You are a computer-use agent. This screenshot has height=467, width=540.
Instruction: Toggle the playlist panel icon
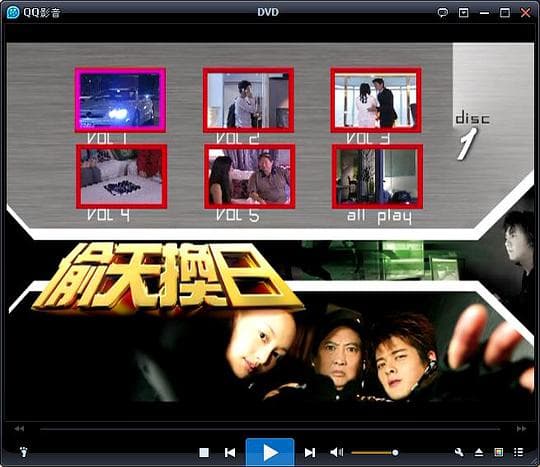[x=518, y=452]
